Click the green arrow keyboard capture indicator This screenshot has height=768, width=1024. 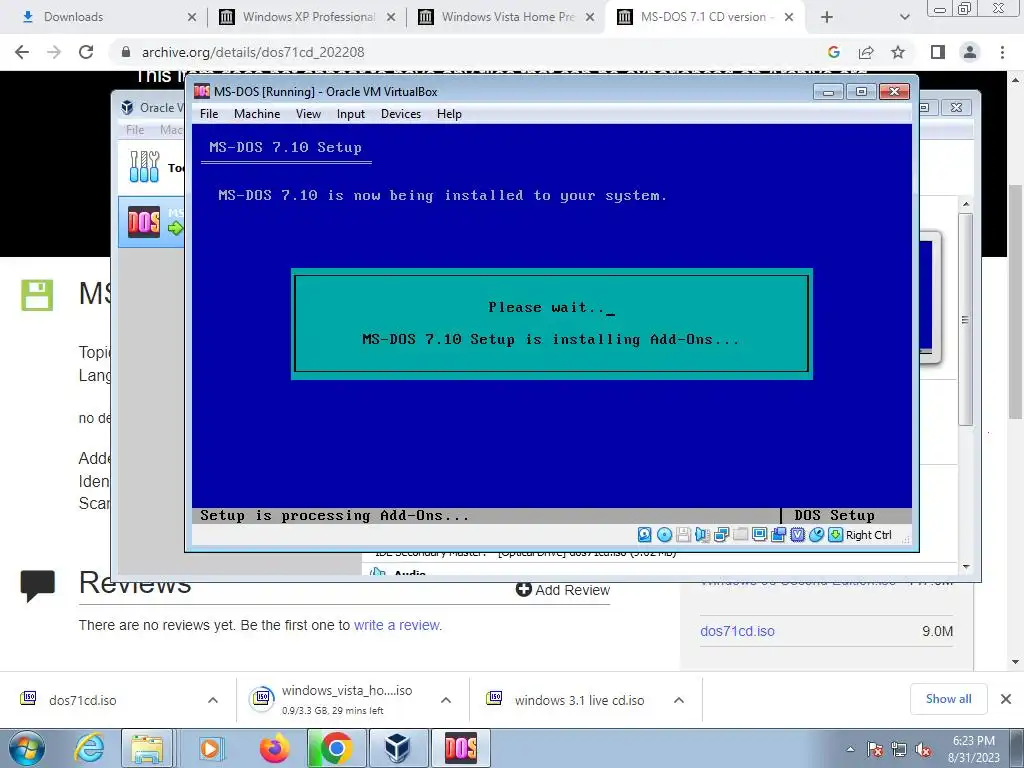[835, 535]
